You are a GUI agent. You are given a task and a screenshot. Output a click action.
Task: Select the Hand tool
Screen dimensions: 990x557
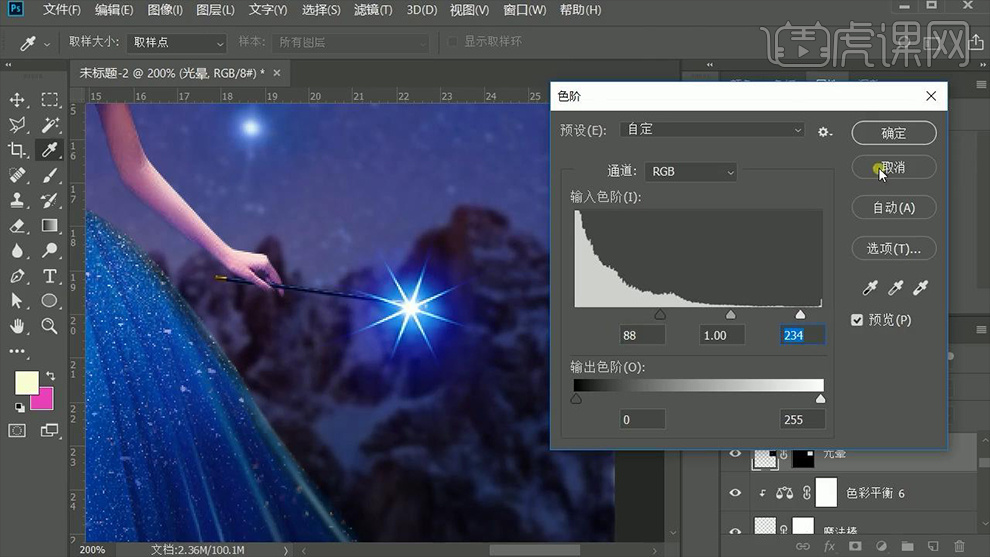coord(17,326)
